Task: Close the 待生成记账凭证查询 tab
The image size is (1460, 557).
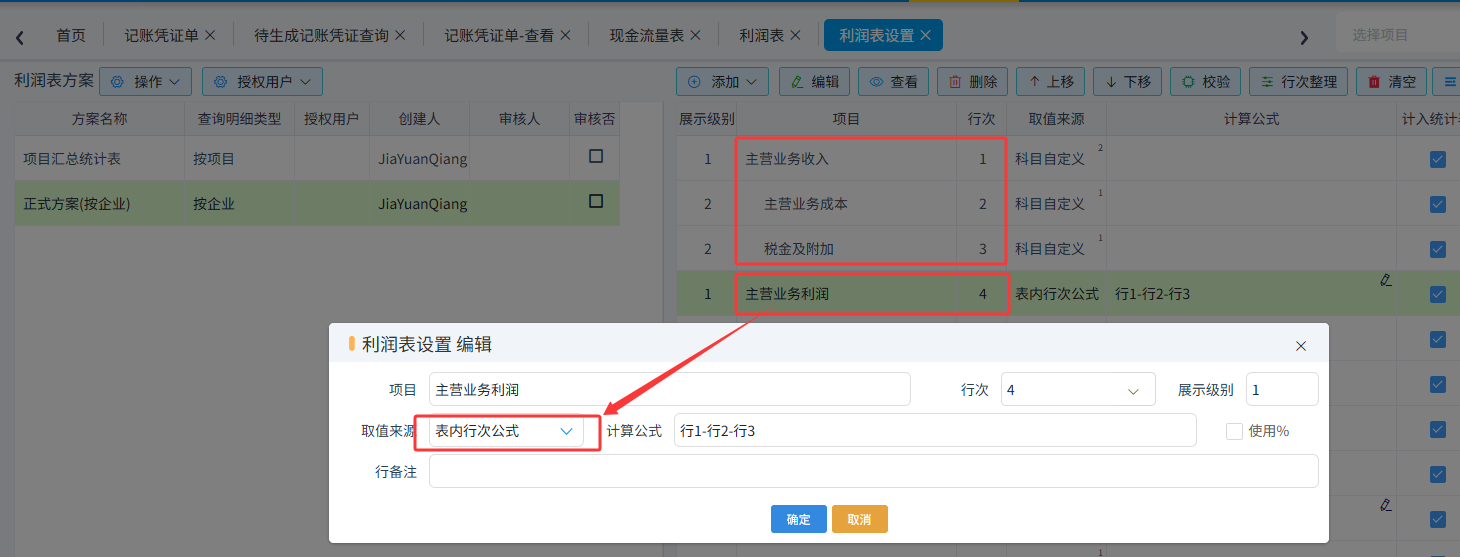Action: (x=400, y=35)
